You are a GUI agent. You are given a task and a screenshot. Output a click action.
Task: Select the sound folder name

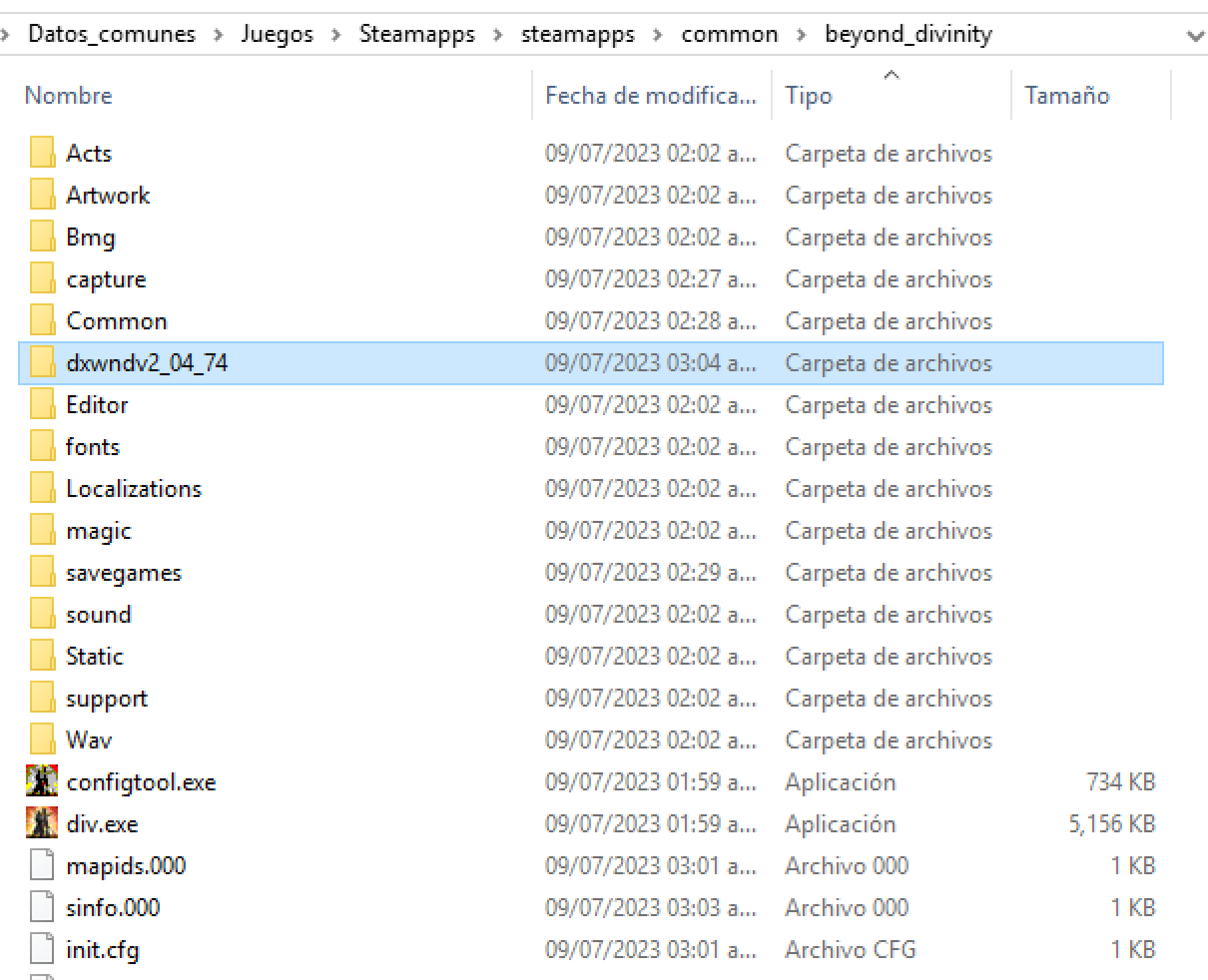[x=99, y=614]
